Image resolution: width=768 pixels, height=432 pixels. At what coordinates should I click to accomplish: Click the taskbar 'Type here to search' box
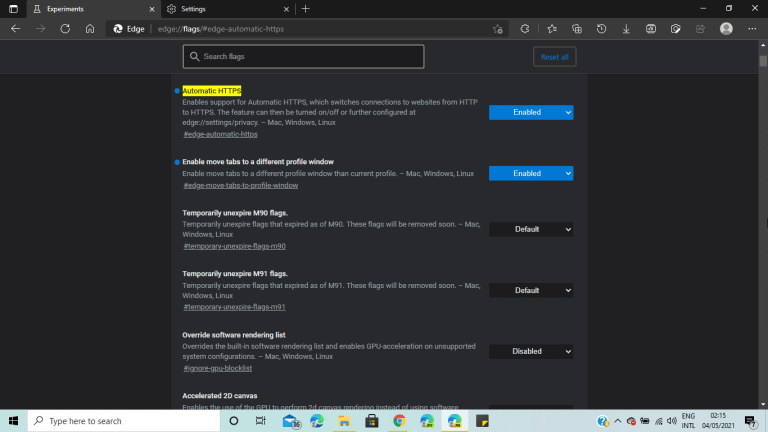[x=124, y=421]
